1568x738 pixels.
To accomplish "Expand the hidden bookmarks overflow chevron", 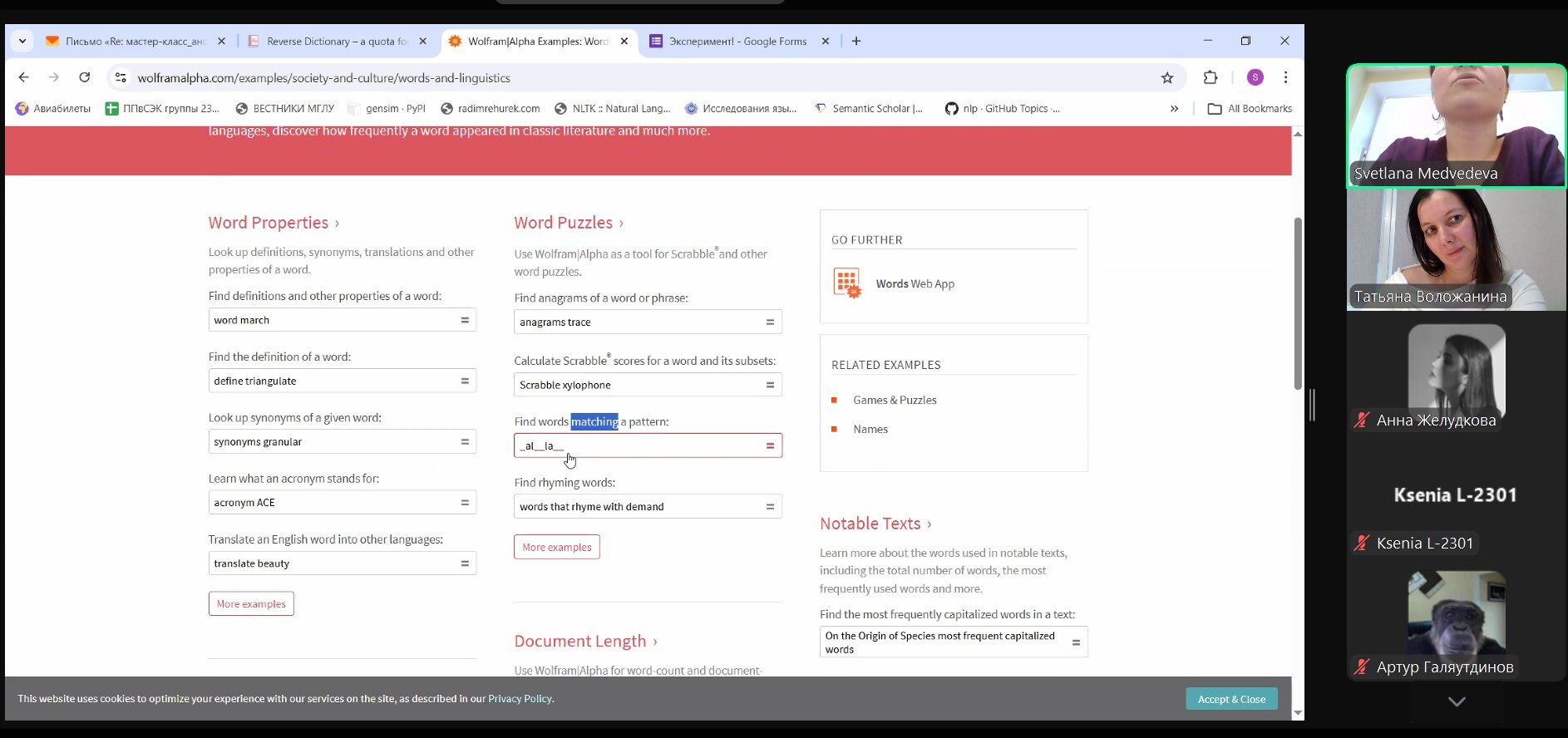I will point(1174,109).
